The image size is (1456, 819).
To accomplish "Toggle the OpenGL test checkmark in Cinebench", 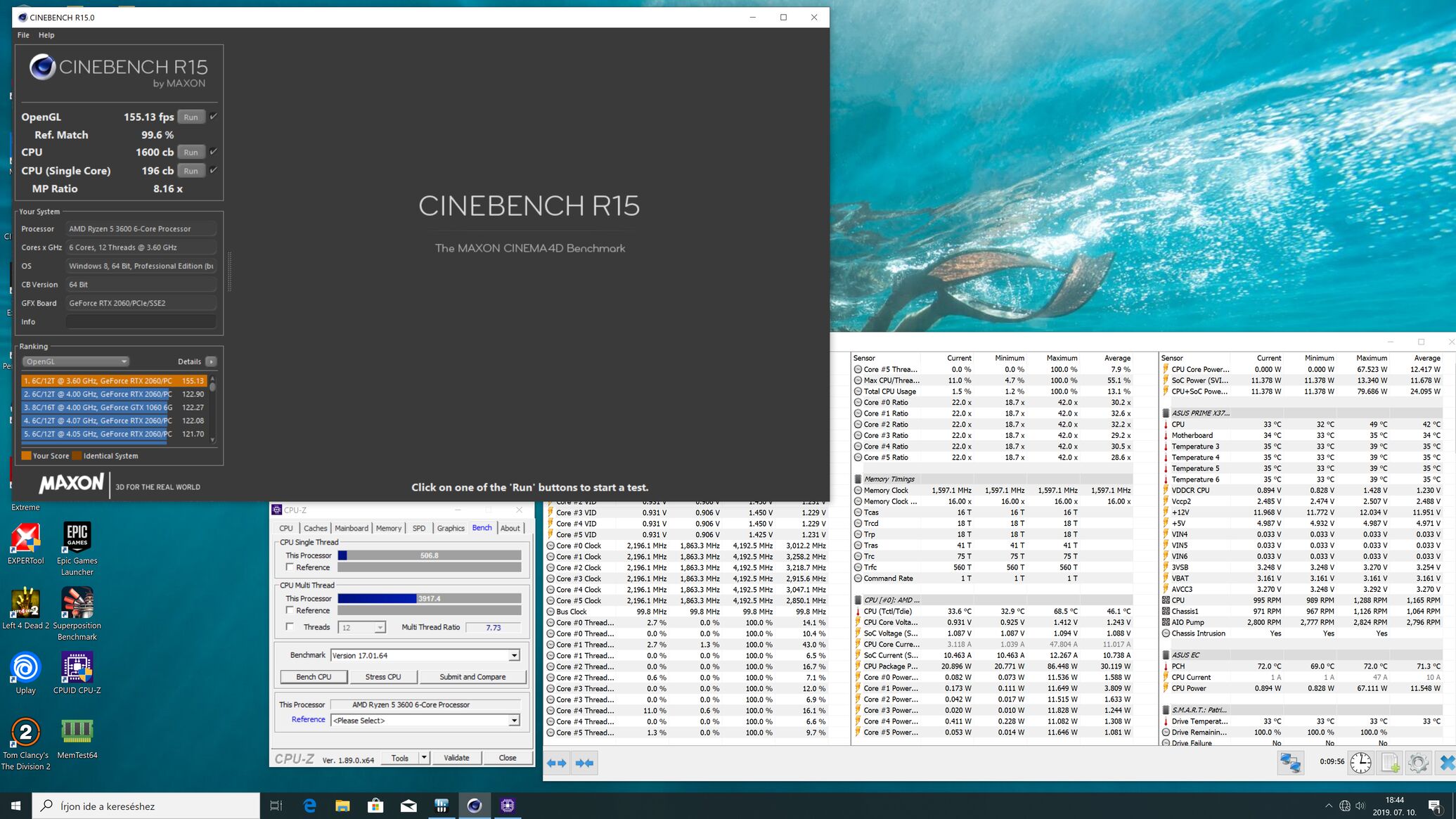I will point(213,117).
